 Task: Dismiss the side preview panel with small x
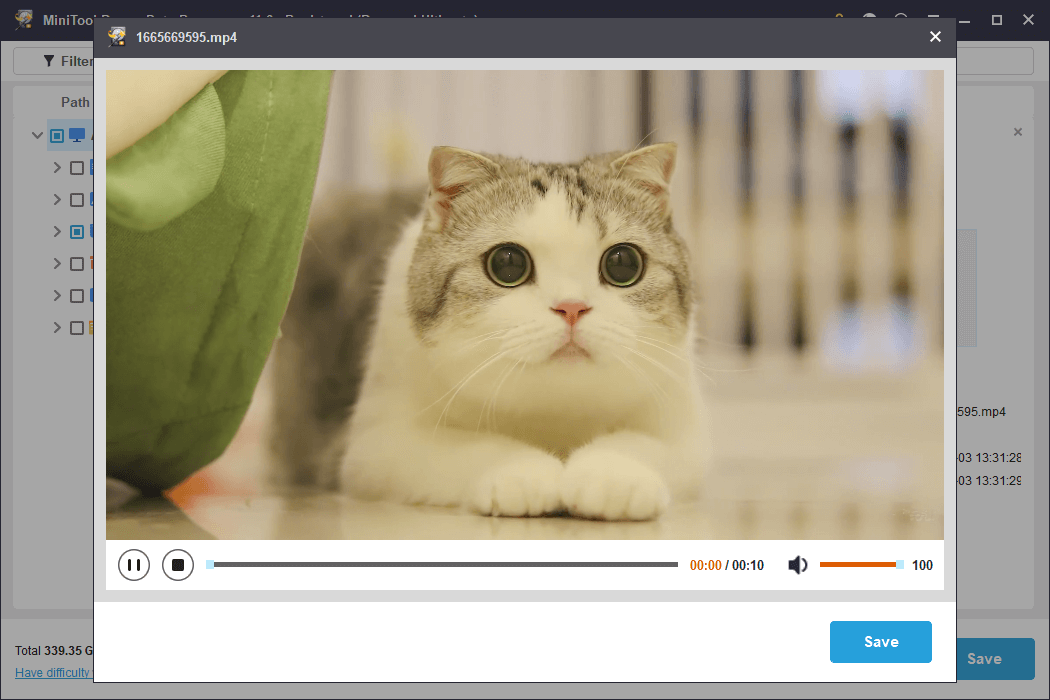coord(1018,132)
